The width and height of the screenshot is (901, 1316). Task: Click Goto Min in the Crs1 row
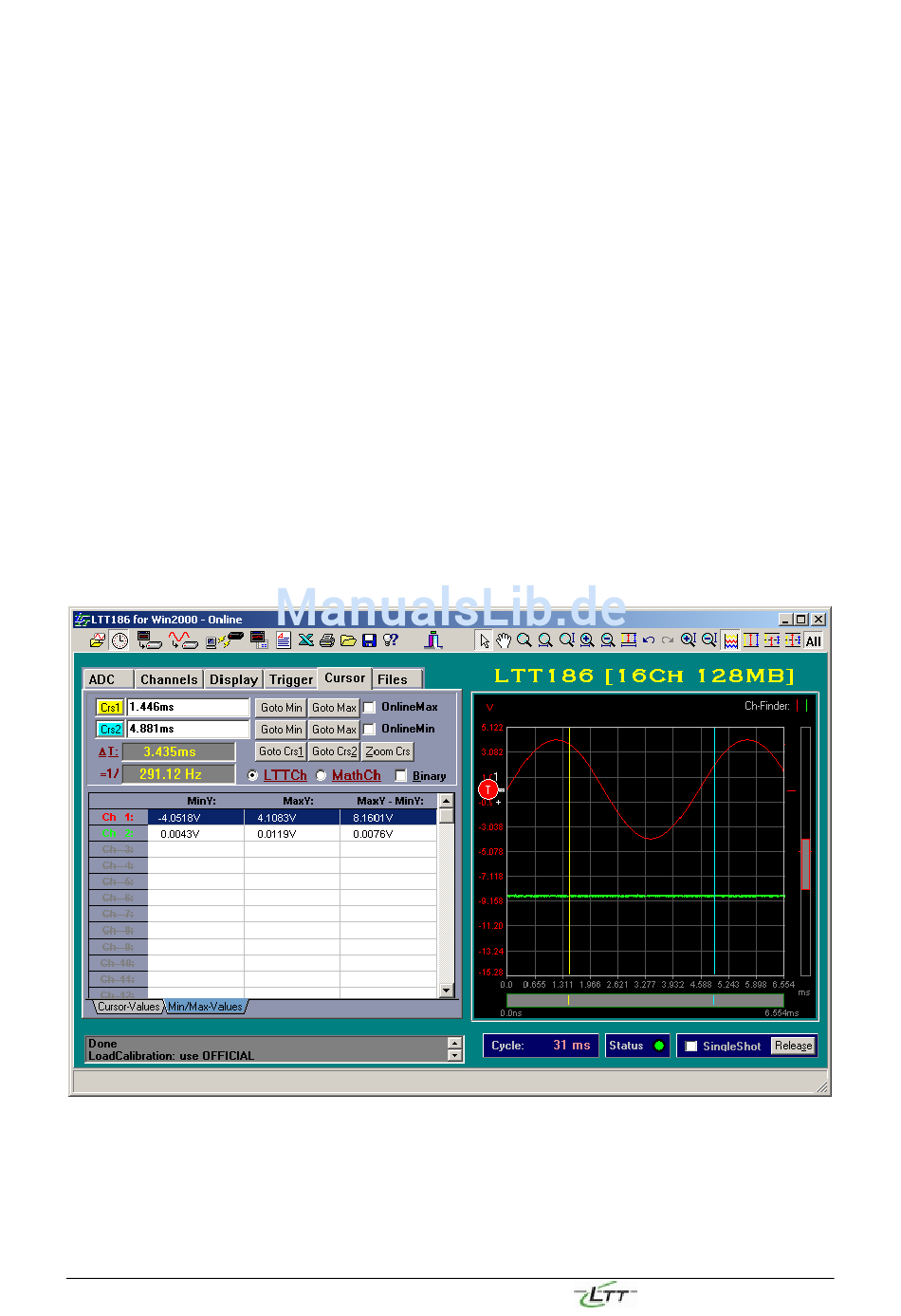point(281,708)
